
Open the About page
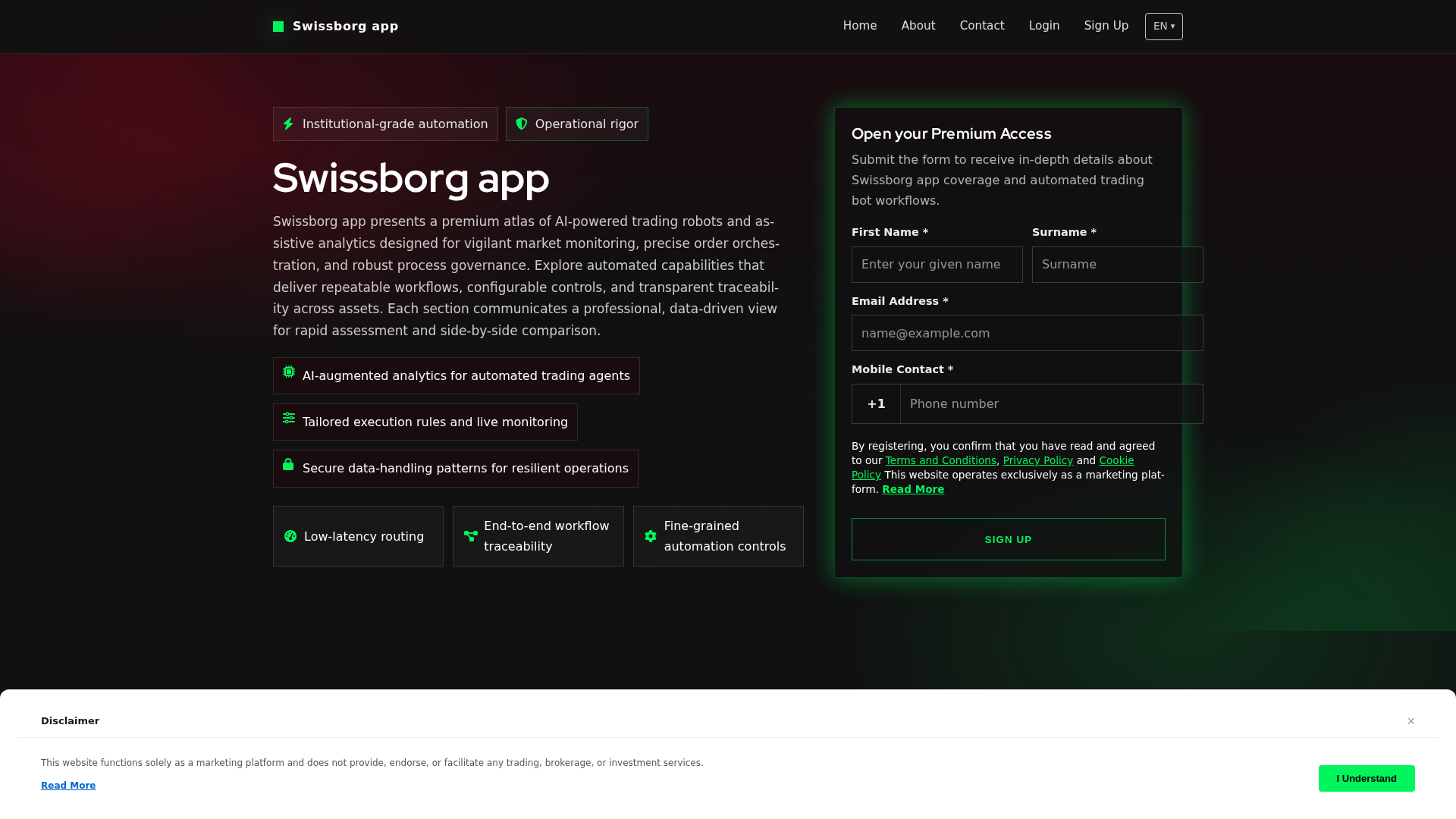[x=918, y=26]
